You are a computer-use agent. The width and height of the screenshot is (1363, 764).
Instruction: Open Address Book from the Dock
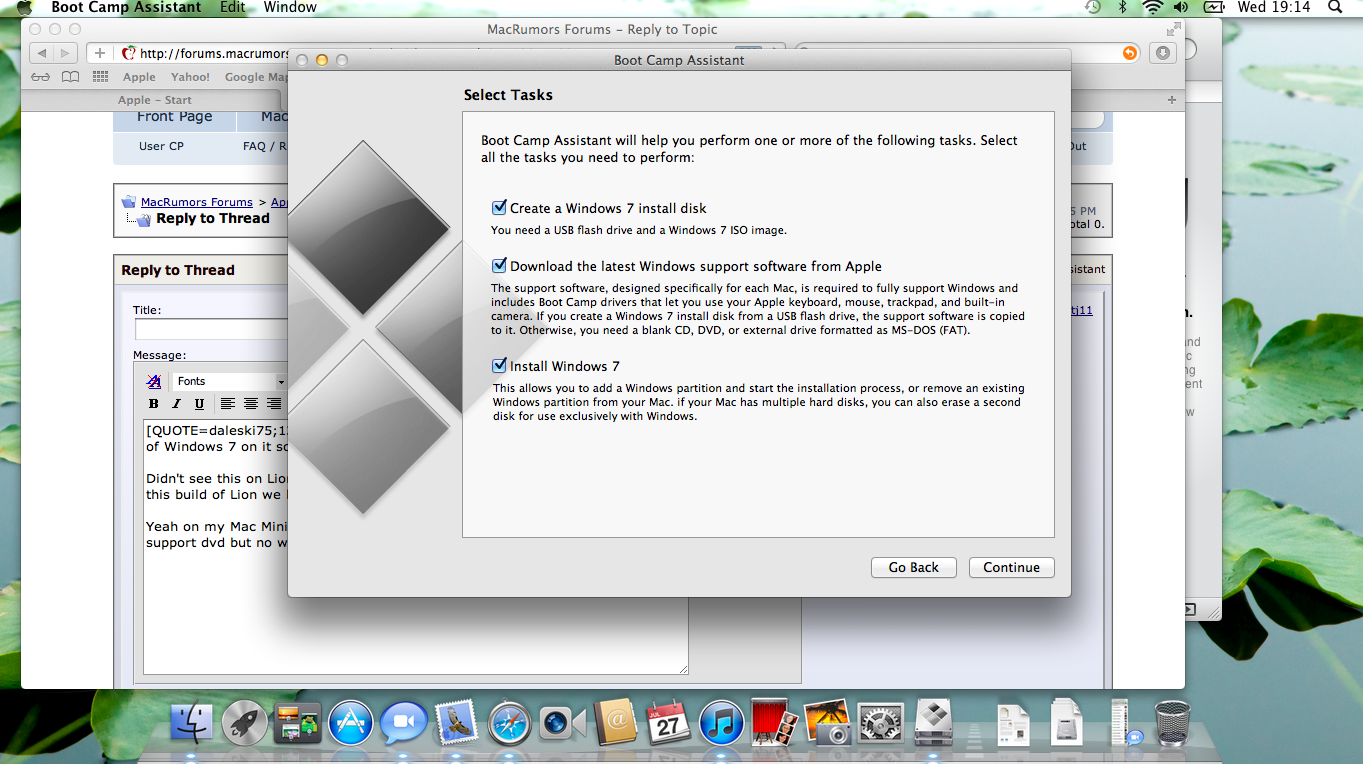616,722
